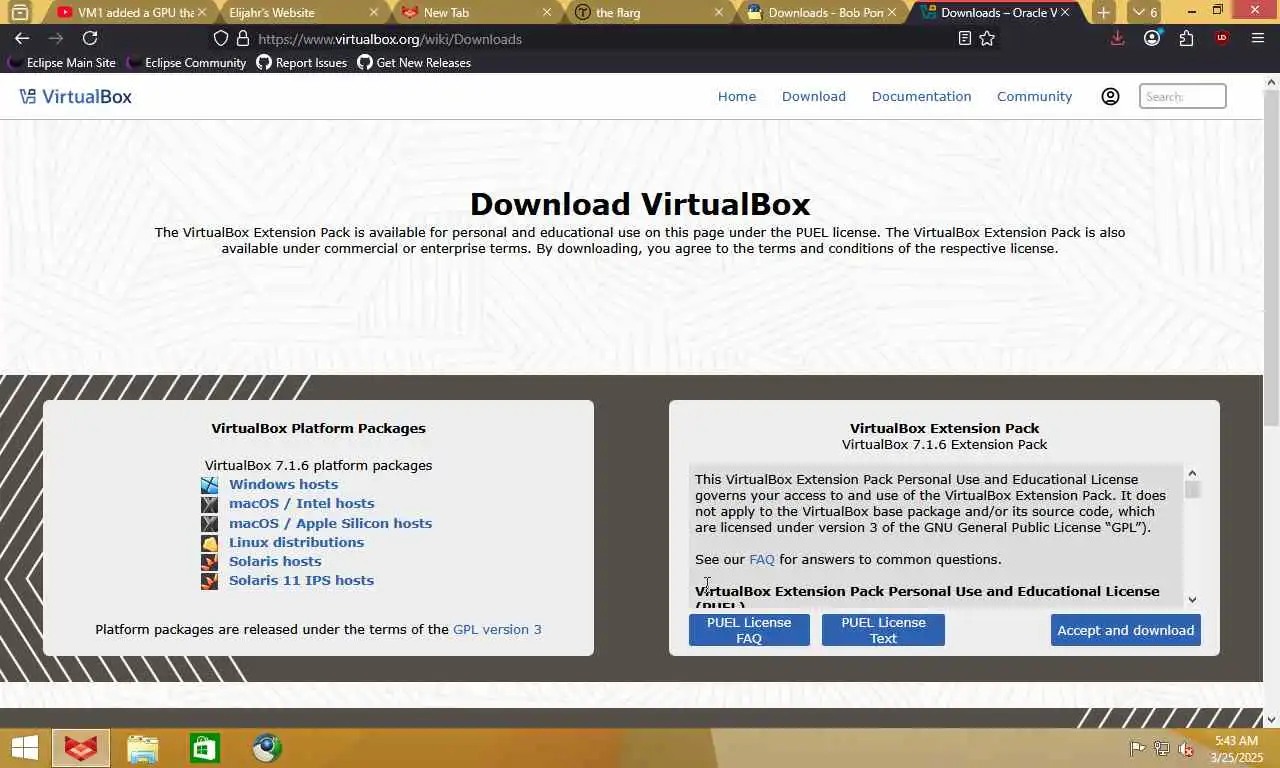Click the taskbar clock showing 5:43 AM
Screen dimensions: 1280x768
(1235, 749)
